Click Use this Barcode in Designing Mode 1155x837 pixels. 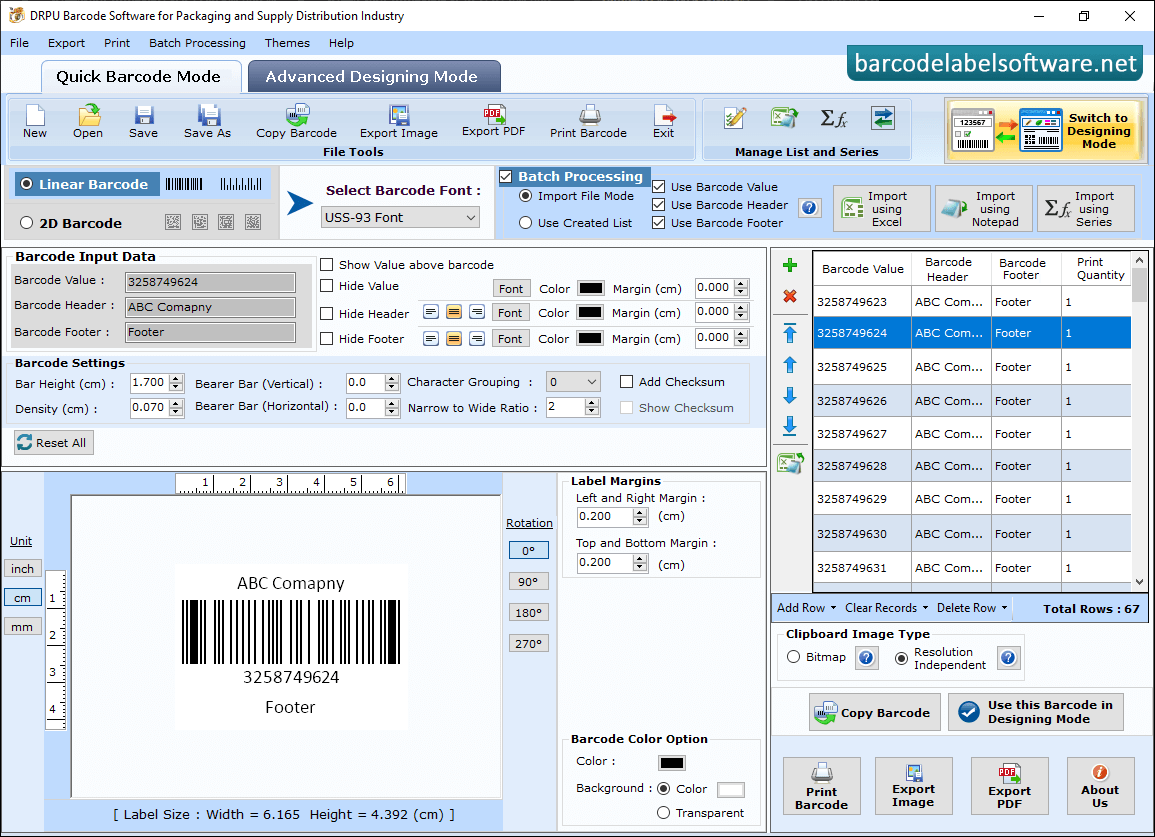click(1036, 712)
